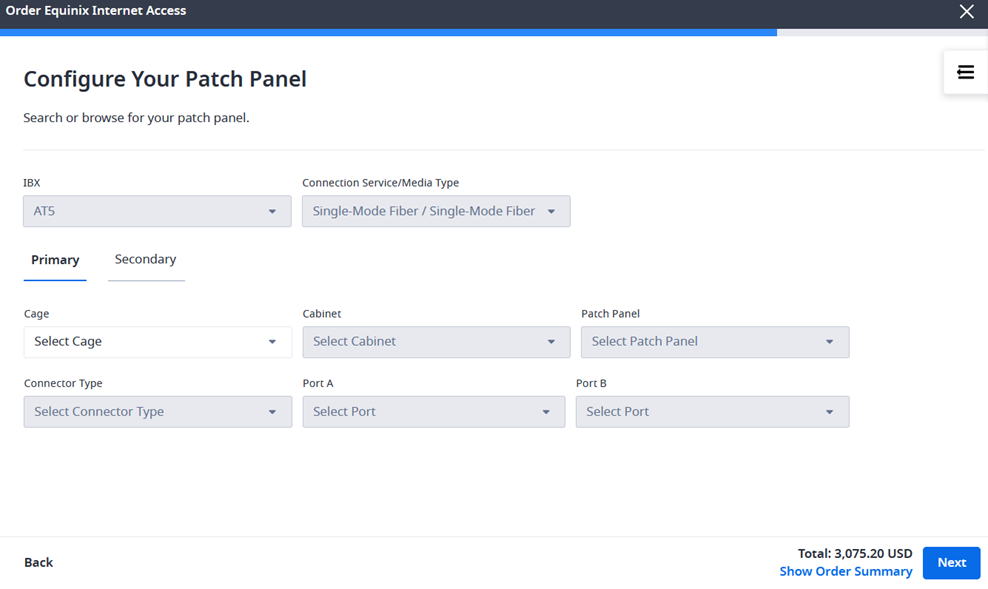Show Order Summary link
The width and height of the screenshot is (988, 589).
click(x=846, y=571)
